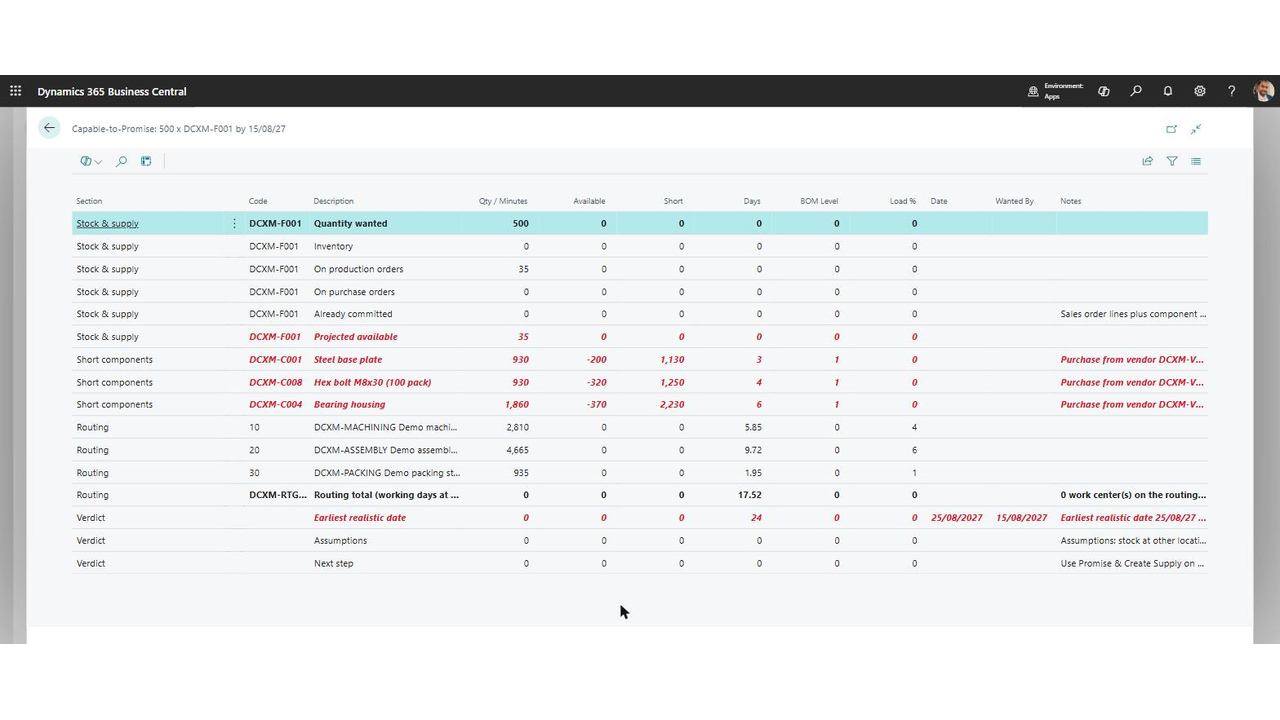1280x720 pixels.
Task: Click code DCXM-C001 in Short components
Action: 275,359
